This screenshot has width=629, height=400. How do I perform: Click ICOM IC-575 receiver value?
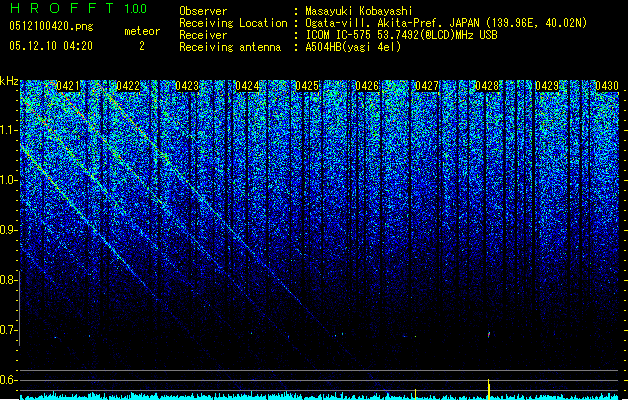coord(401,35)
